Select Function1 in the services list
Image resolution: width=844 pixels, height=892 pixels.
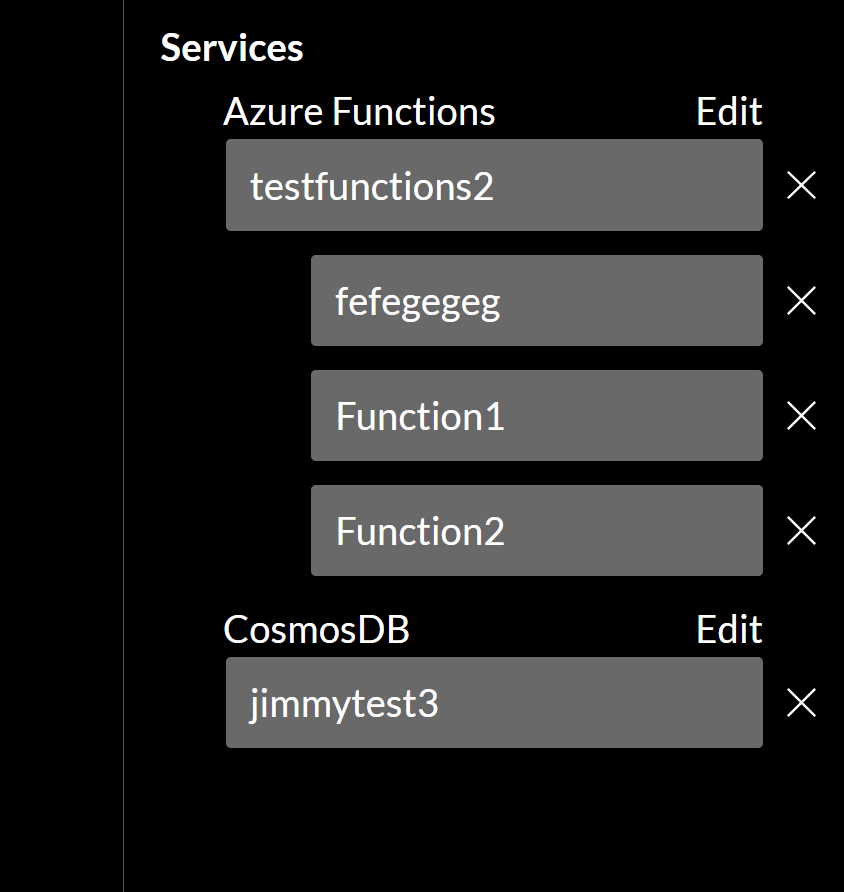coord(537,415)
